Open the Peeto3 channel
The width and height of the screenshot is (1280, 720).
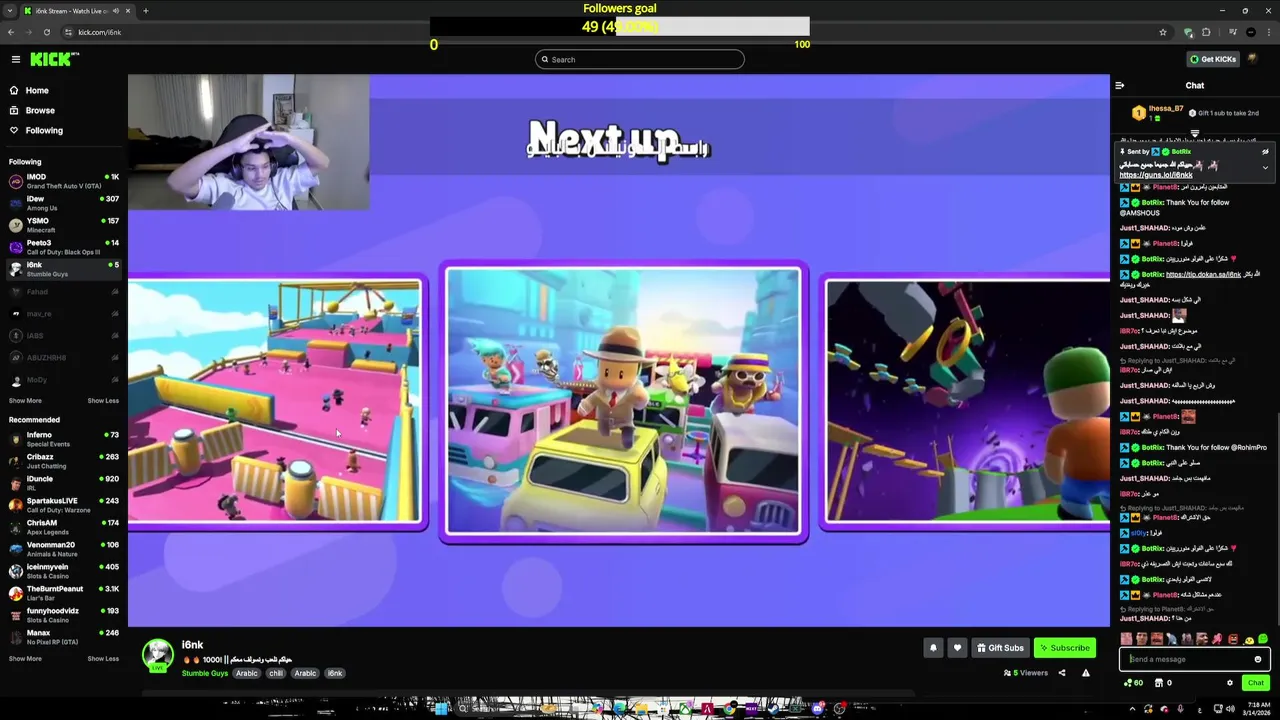(x=64, y=247)
